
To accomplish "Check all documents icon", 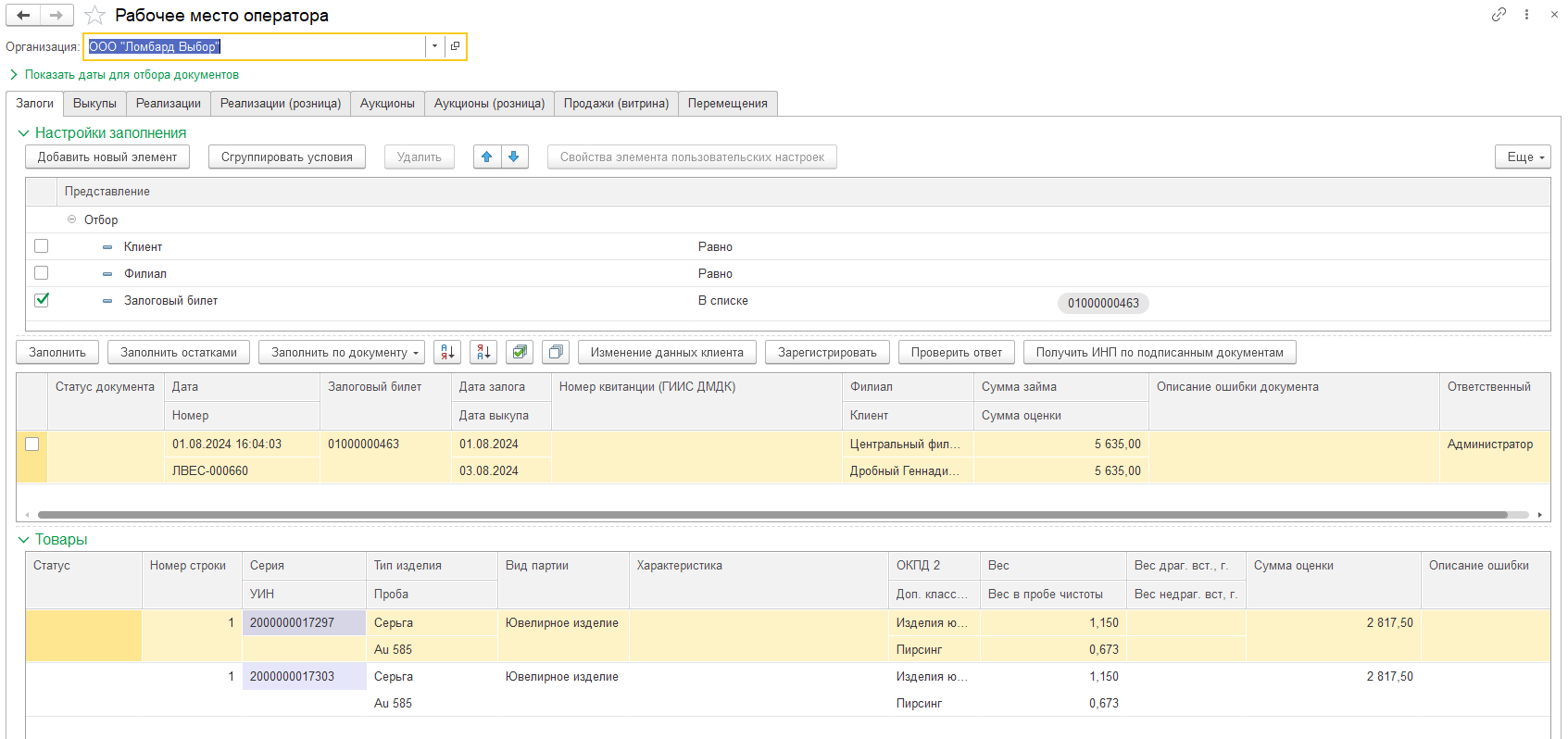I will (520, 352).
